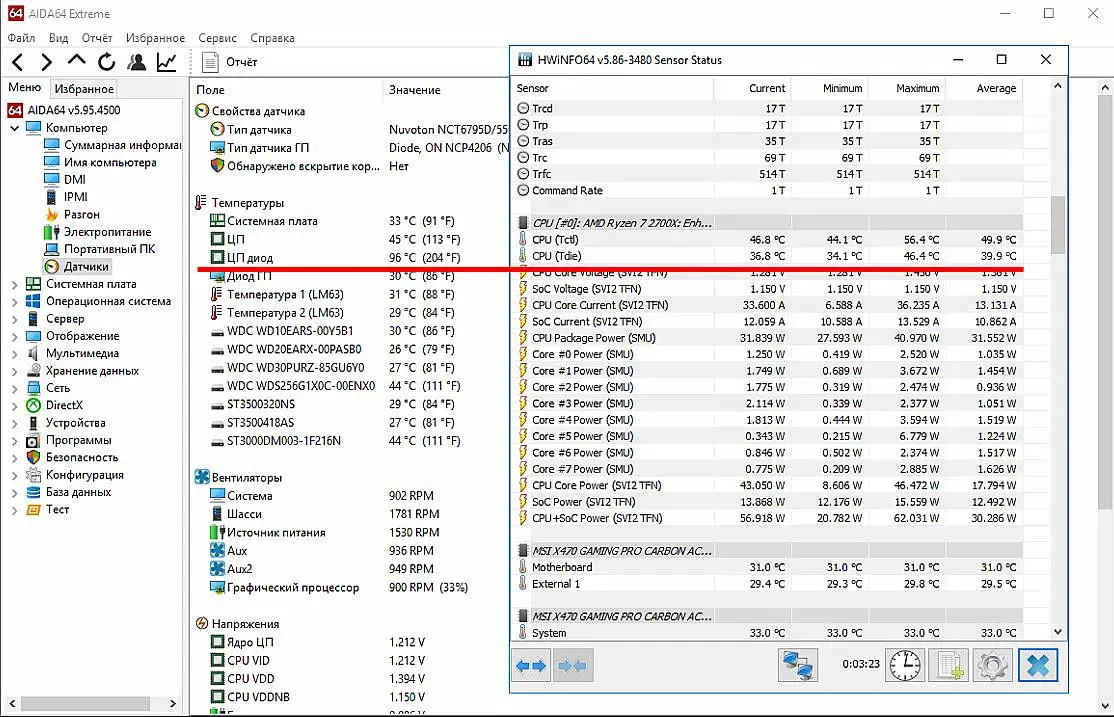Click HWiNFO Minimum column header
1114x717 pixels.
tap(830, 88)
